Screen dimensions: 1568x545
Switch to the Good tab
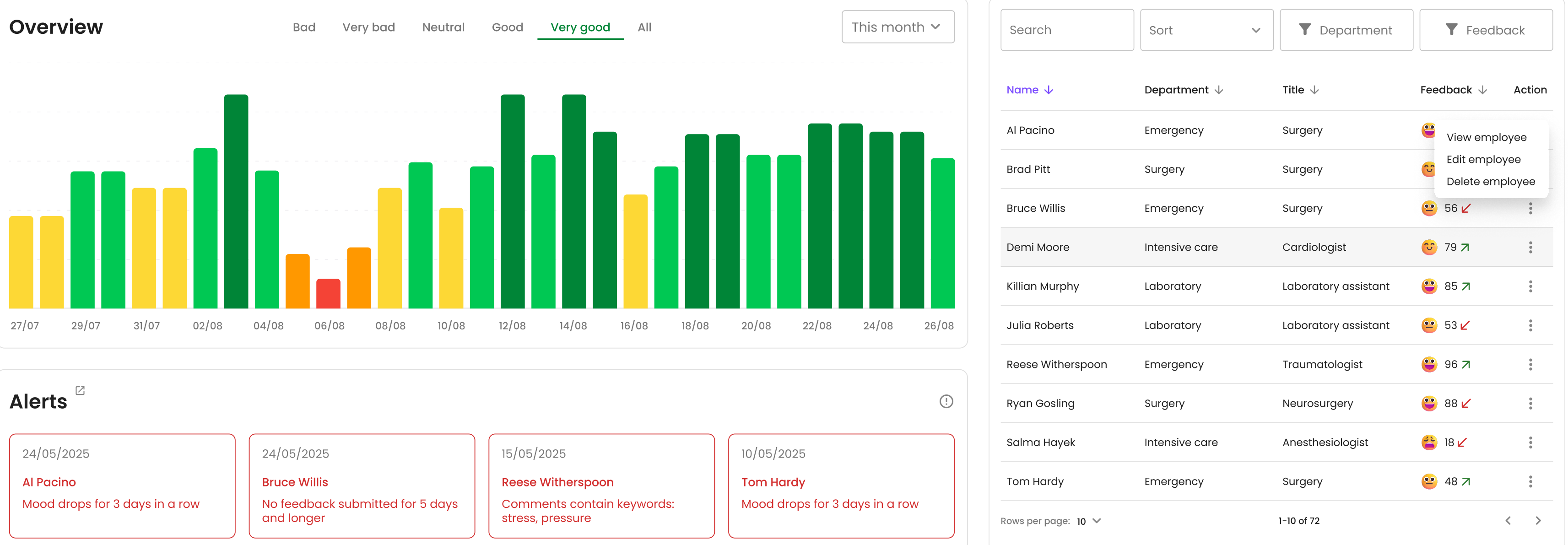(507, 27)
